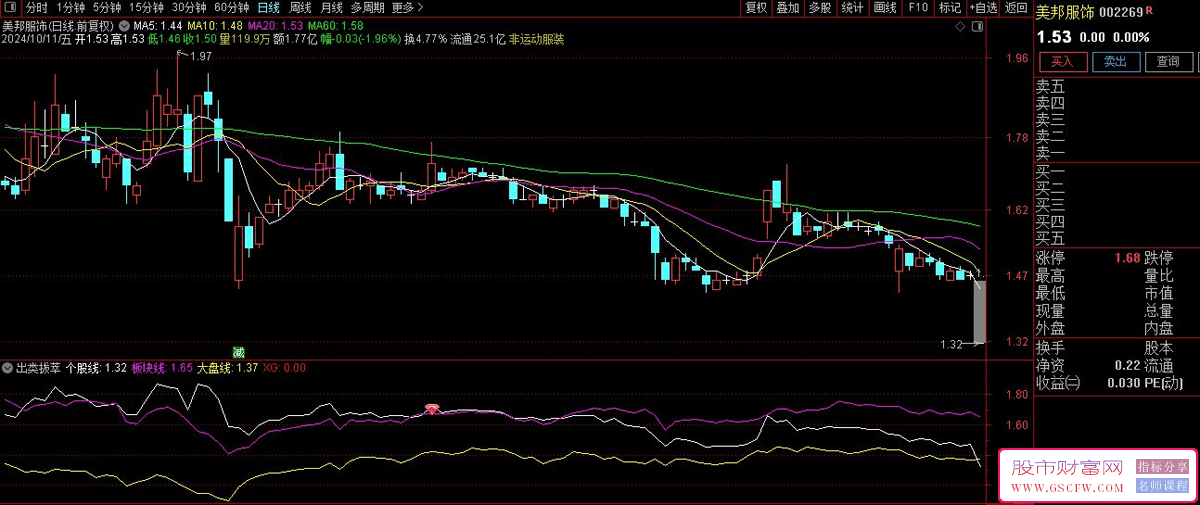Expand the 更多 more periods menu
1200x505 pixels.
(407, 7)
